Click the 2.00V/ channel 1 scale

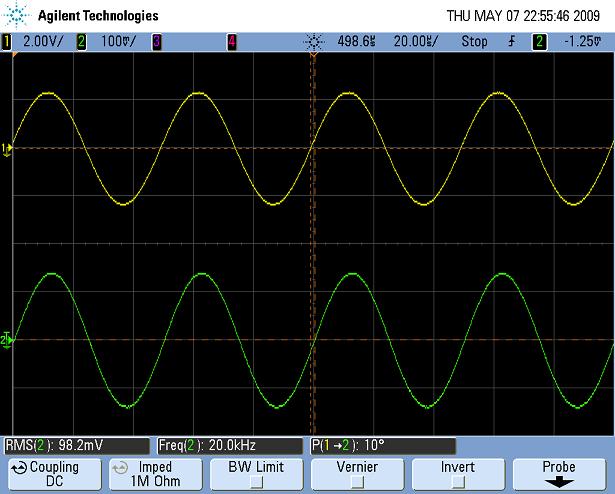43,41
